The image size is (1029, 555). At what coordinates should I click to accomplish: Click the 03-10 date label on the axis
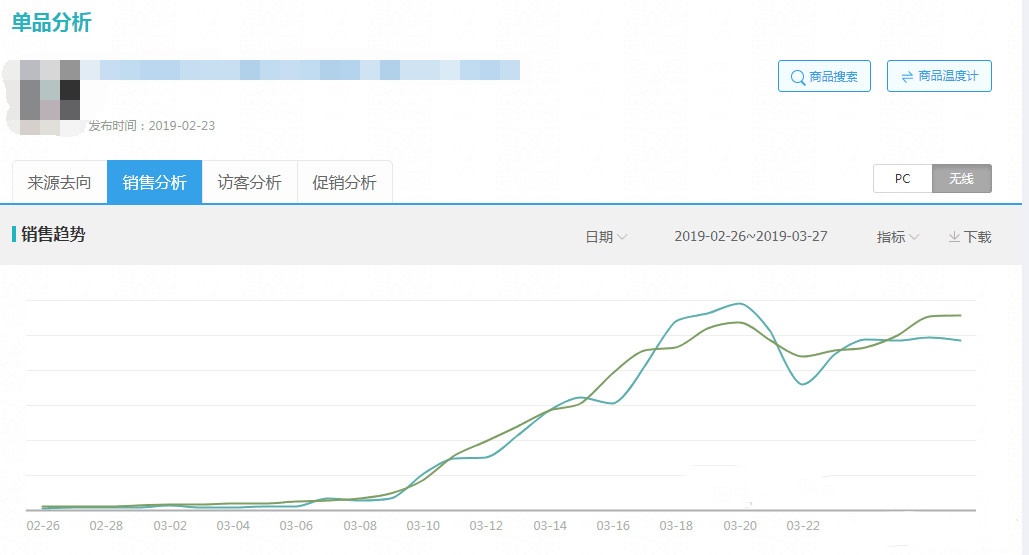[x=423, y=526]
